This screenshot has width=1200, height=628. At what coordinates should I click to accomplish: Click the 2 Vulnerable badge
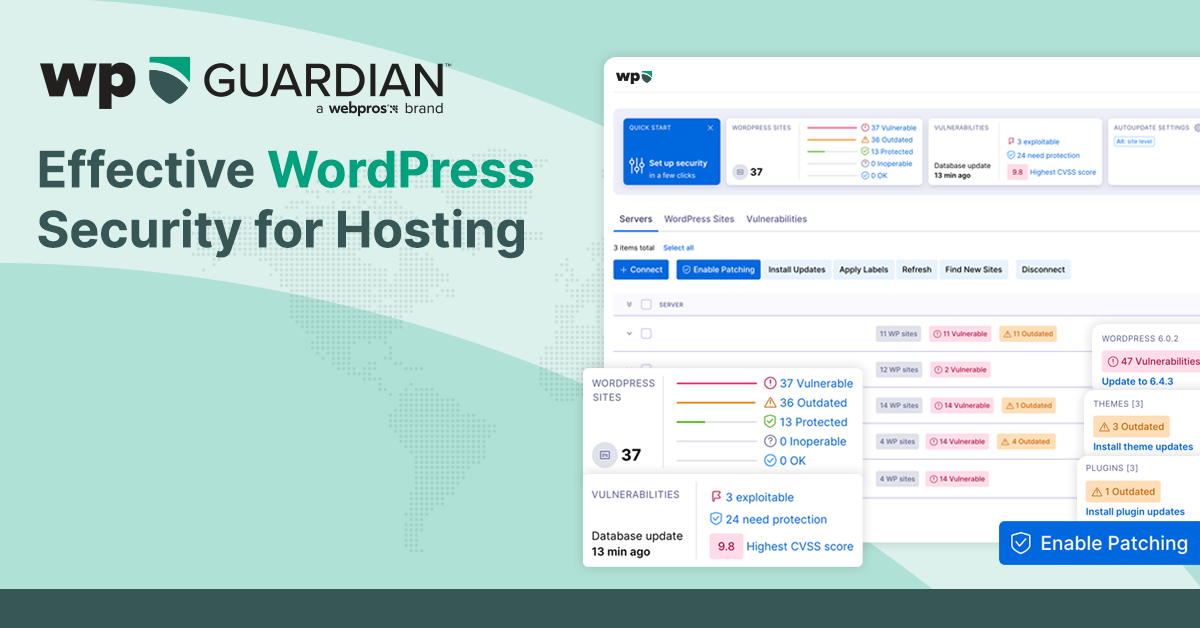click(x=959, y=370)
